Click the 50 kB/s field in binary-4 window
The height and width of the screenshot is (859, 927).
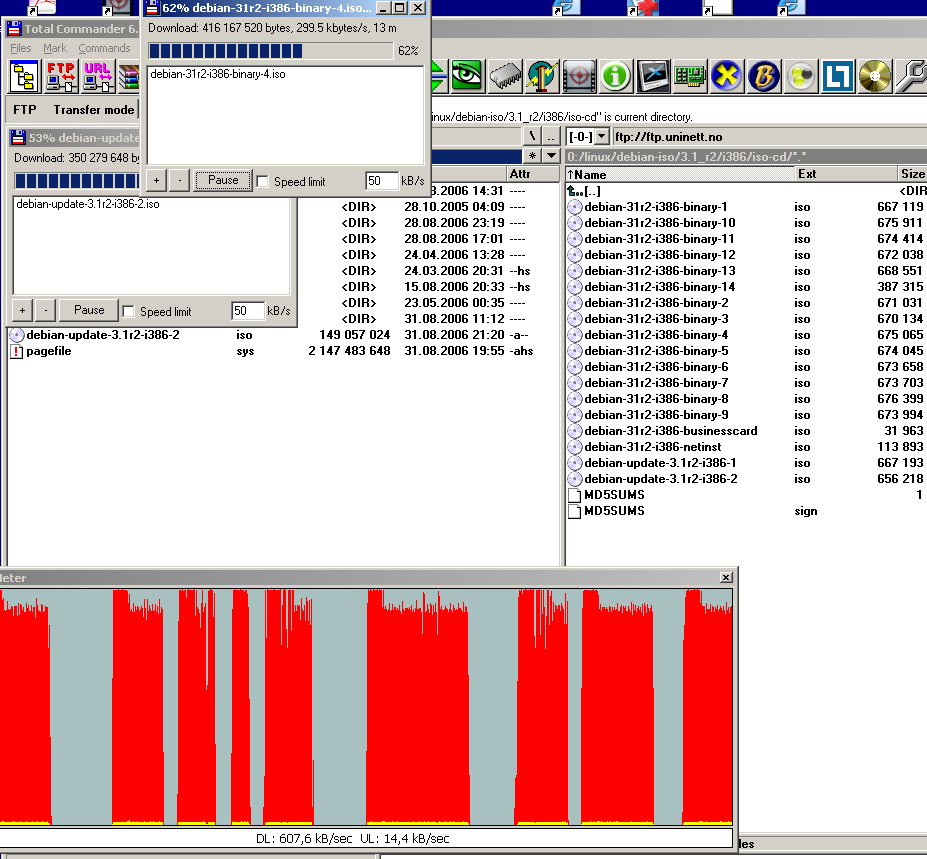coord(382,181)
